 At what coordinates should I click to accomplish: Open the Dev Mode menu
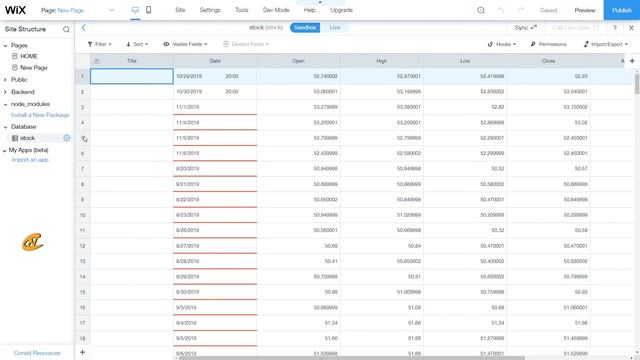click(x=276, y=10)
